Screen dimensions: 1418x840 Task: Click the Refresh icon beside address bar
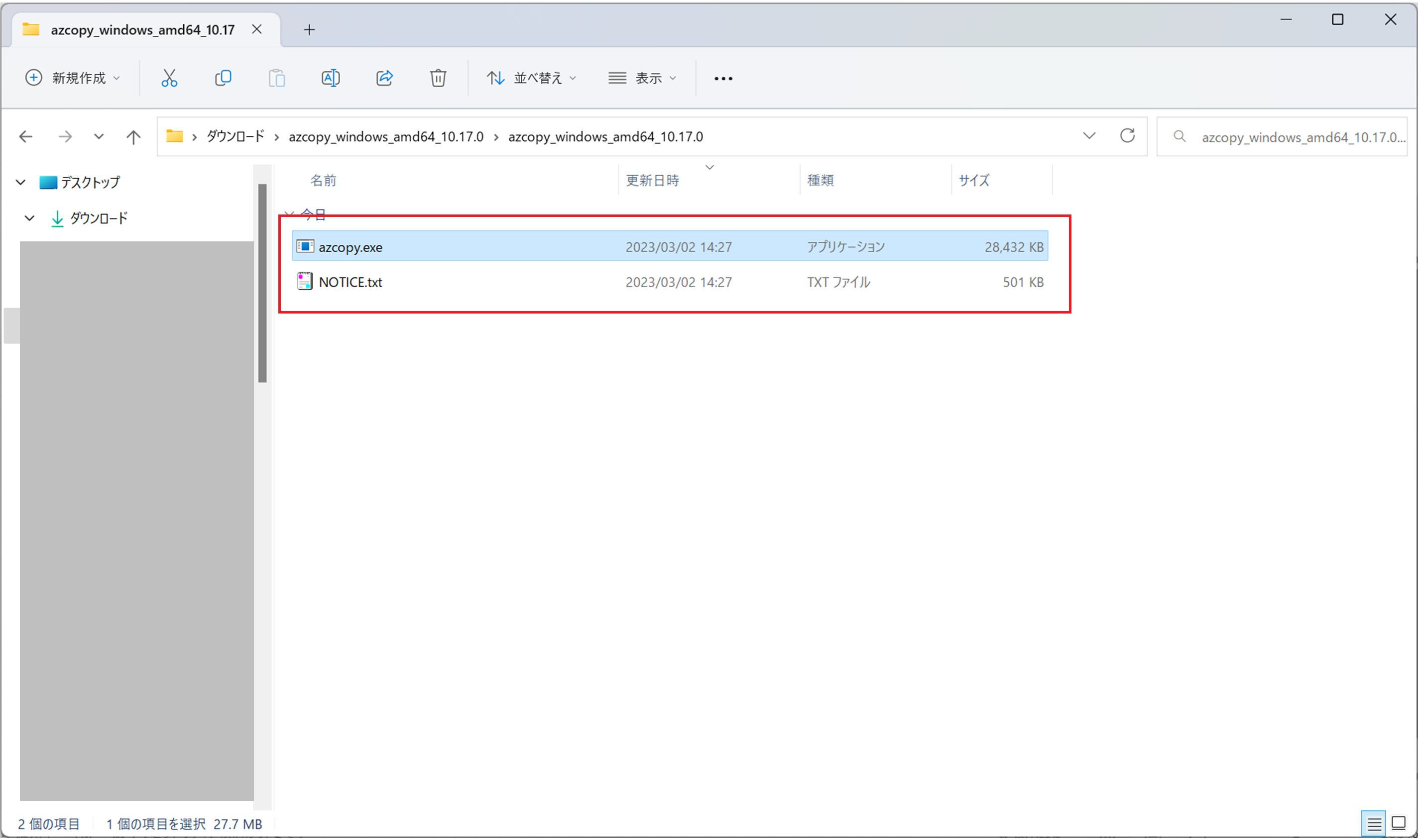click(1127, 136)
